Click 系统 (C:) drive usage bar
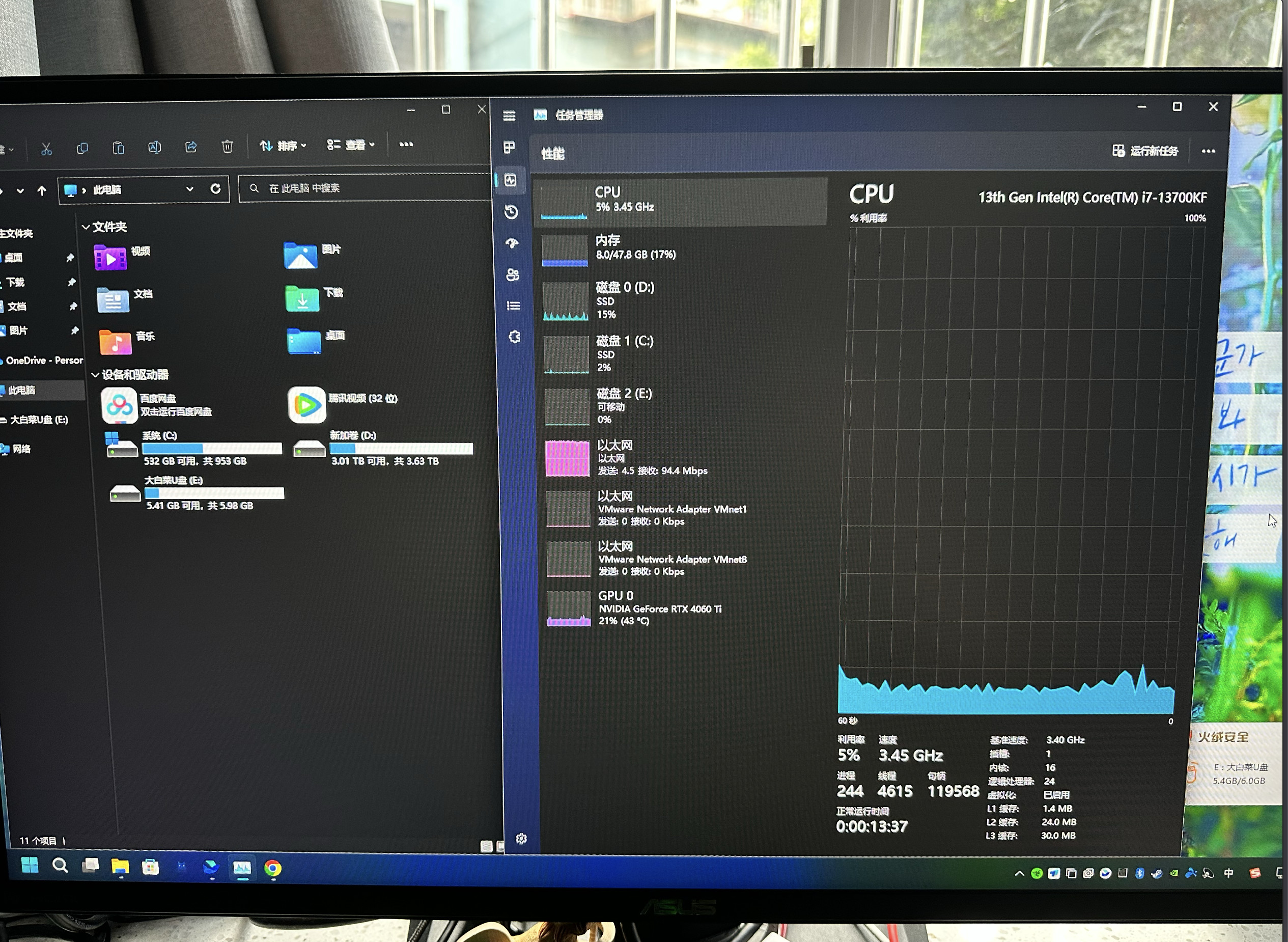Viewport: 1288px width, 942px height. point(212,449)
